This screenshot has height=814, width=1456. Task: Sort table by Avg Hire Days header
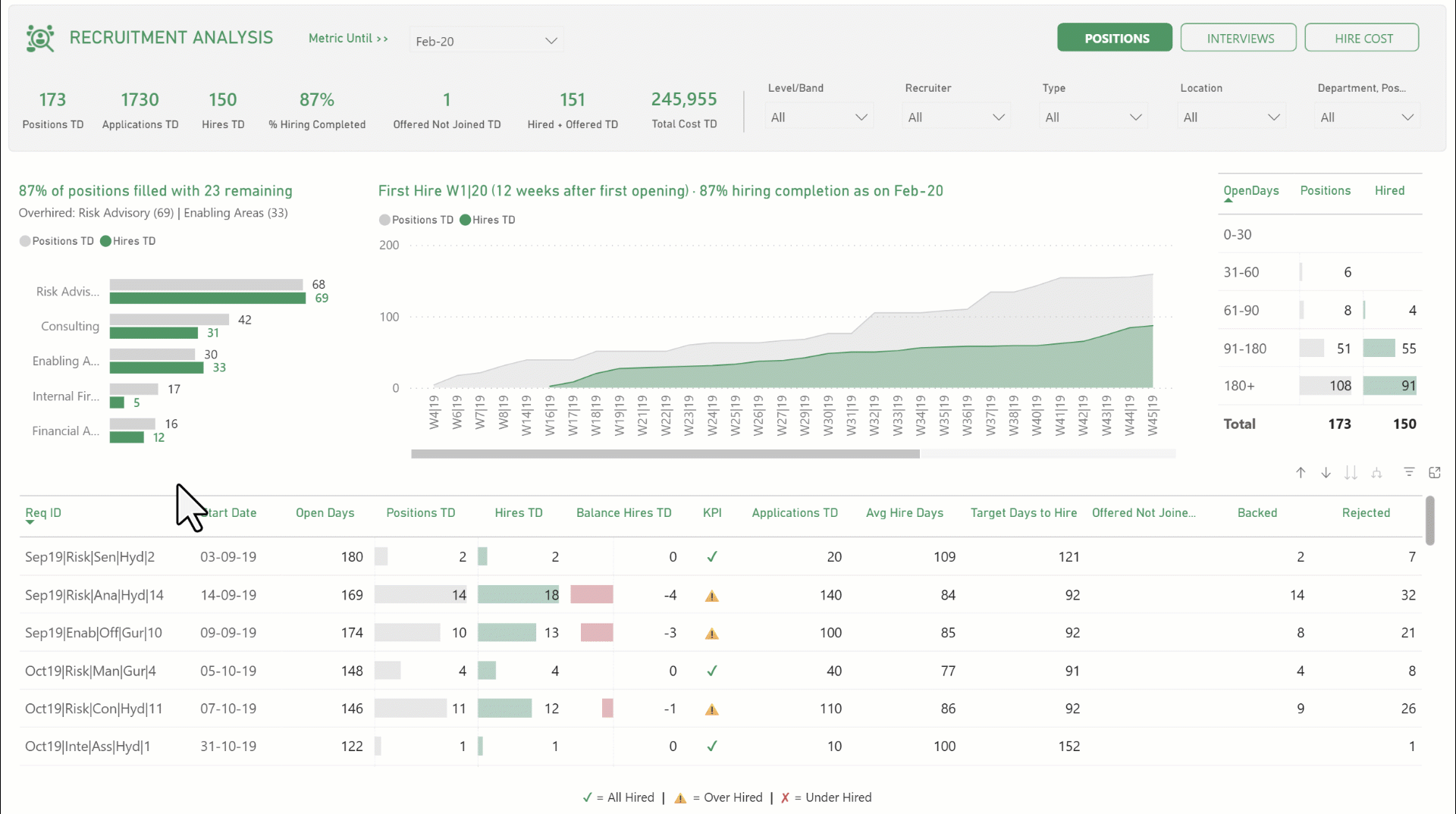(904, 513)
